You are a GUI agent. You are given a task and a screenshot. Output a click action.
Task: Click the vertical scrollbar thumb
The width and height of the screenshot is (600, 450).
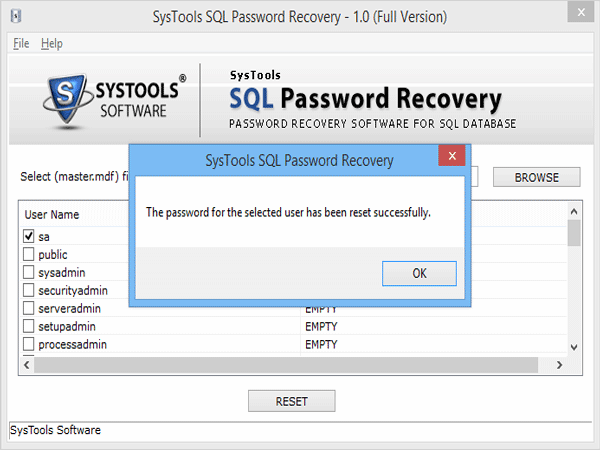pyautogui.click(x=574, y=233)
